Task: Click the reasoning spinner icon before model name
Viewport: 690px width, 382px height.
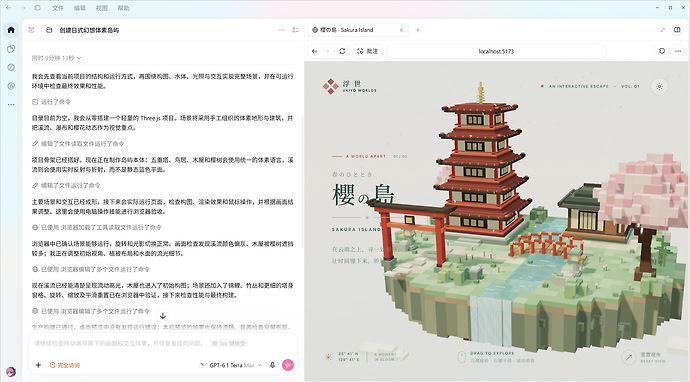Action: pos(202,365)
